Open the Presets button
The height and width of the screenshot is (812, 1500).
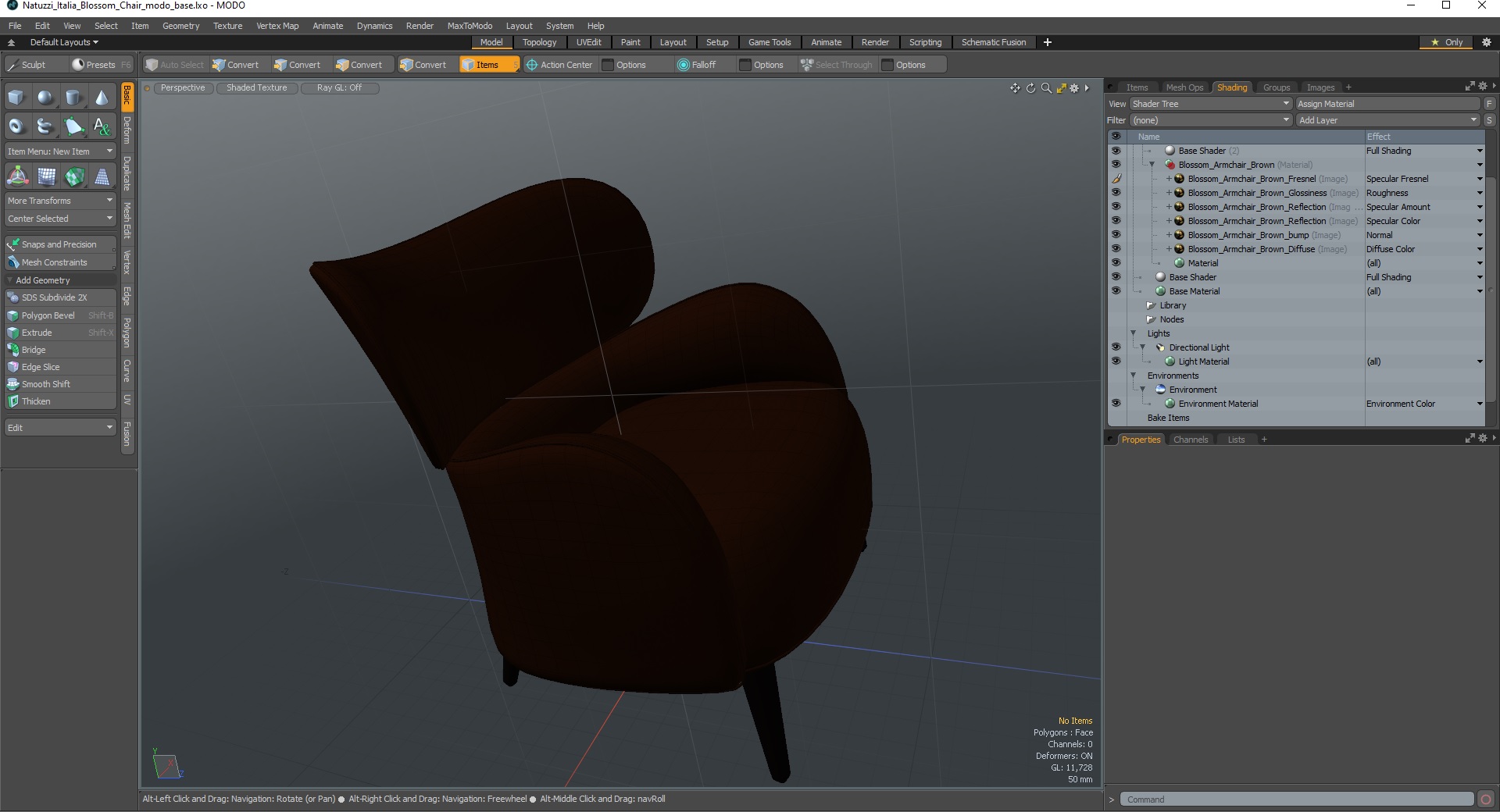101,65
